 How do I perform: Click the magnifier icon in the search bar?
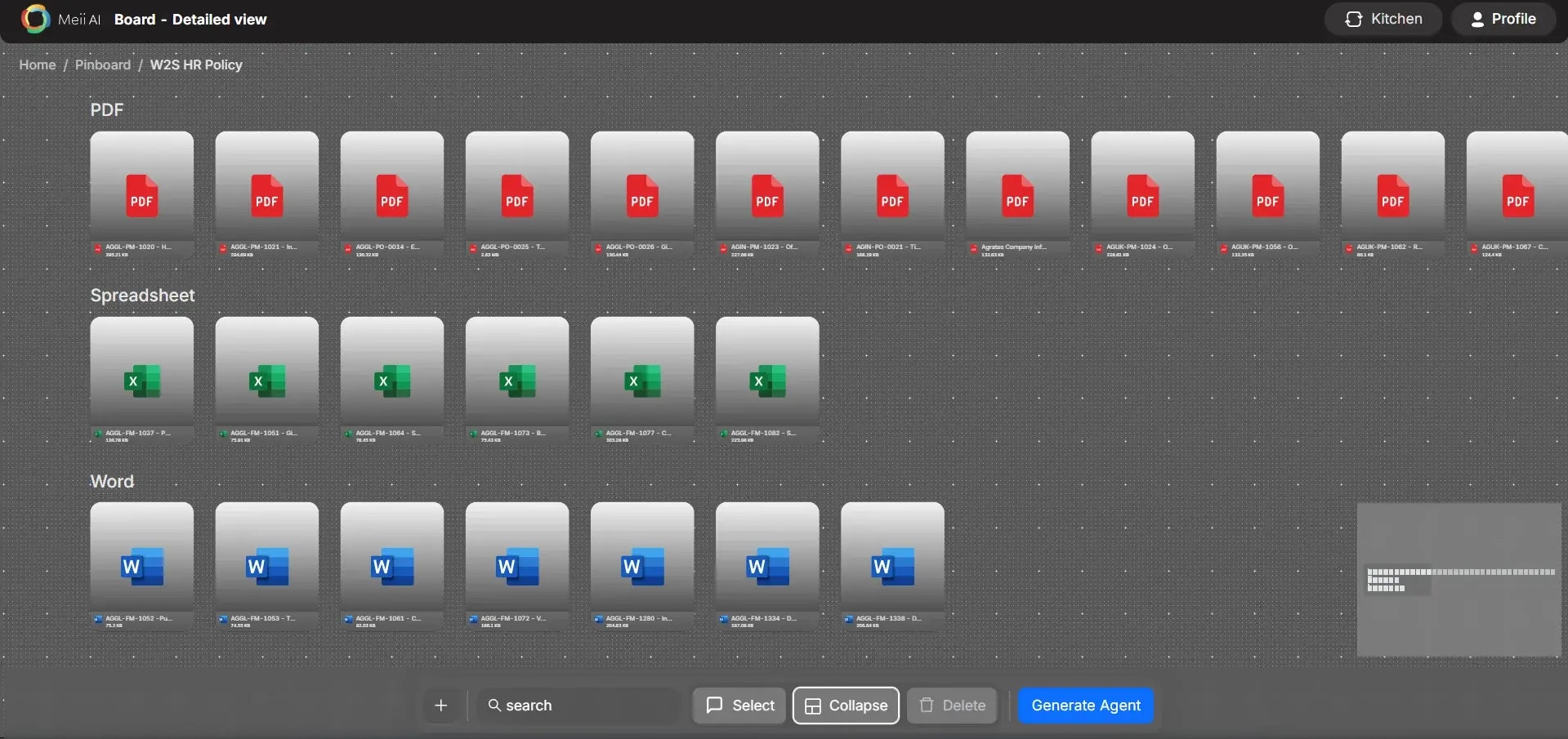click(496, 705)
